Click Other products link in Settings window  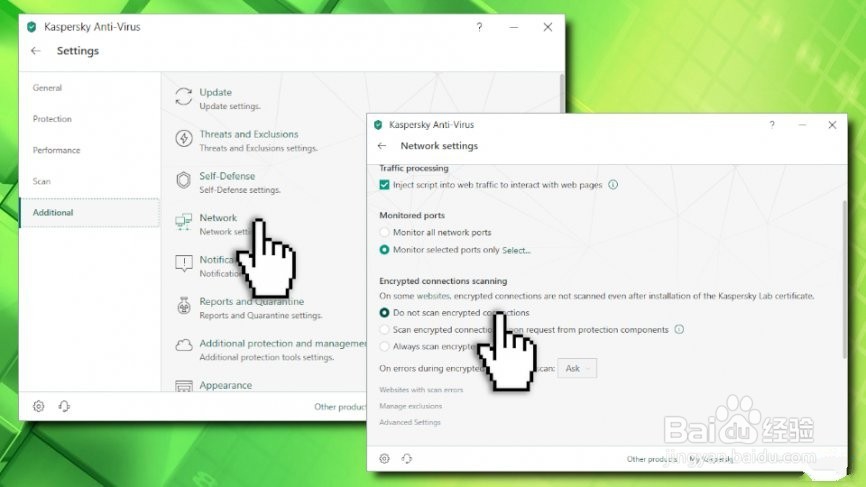[340, 407]
